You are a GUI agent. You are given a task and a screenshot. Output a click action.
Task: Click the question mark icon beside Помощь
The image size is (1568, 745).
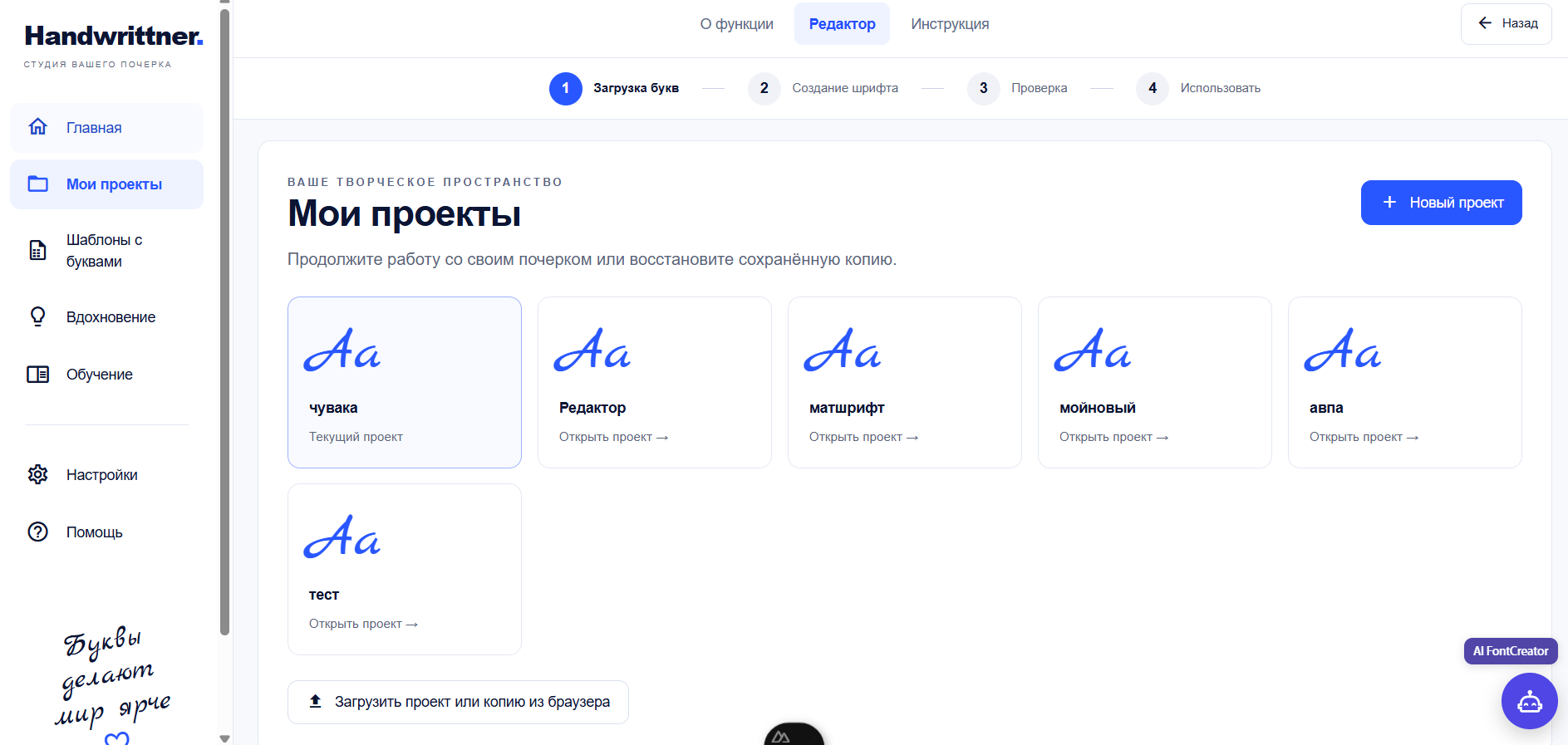pos(37,532)
